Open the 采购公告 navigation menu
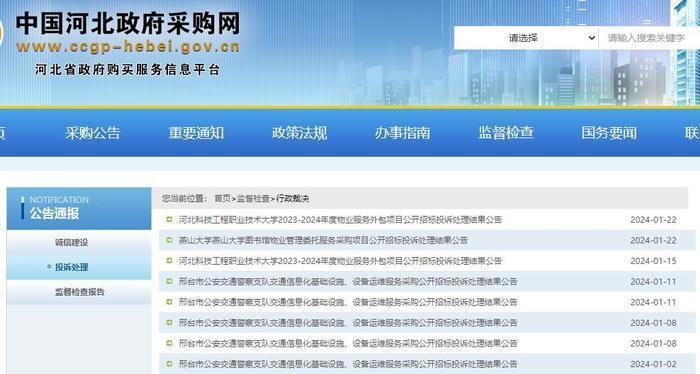This screenshot has height=374, width=700. (x=93, y=133)
